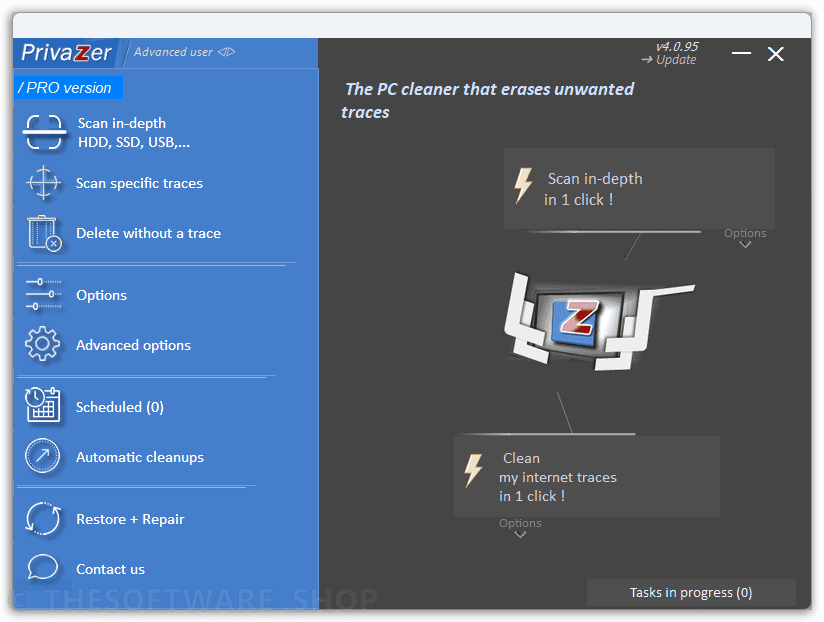Open the Options menu entry in sidebar

pyautogui.click(x=101, y=295)
